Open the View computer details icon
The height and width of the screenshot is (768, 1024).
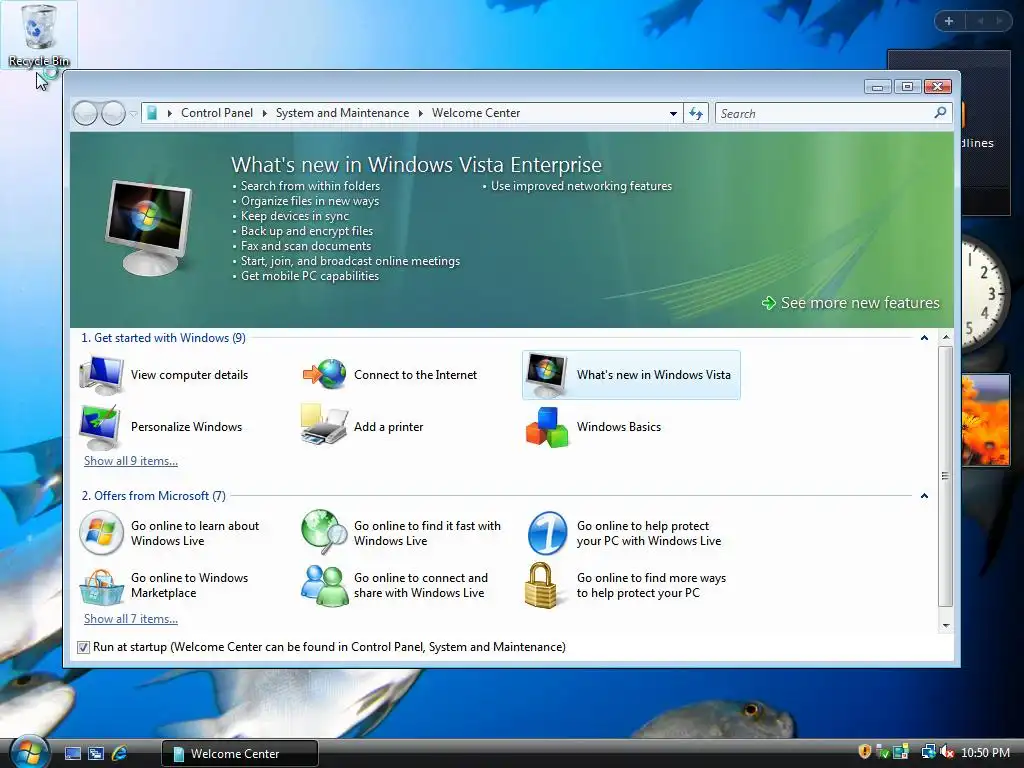(101, 375)
